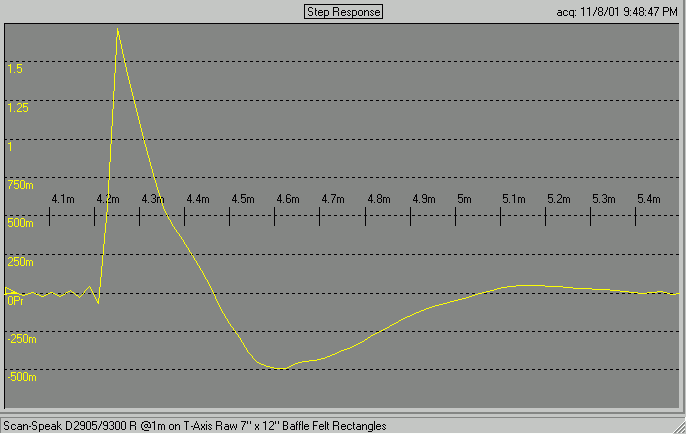Click the 4.3m time axis label
Screen dimensions: 686x434
coord(153,200)
